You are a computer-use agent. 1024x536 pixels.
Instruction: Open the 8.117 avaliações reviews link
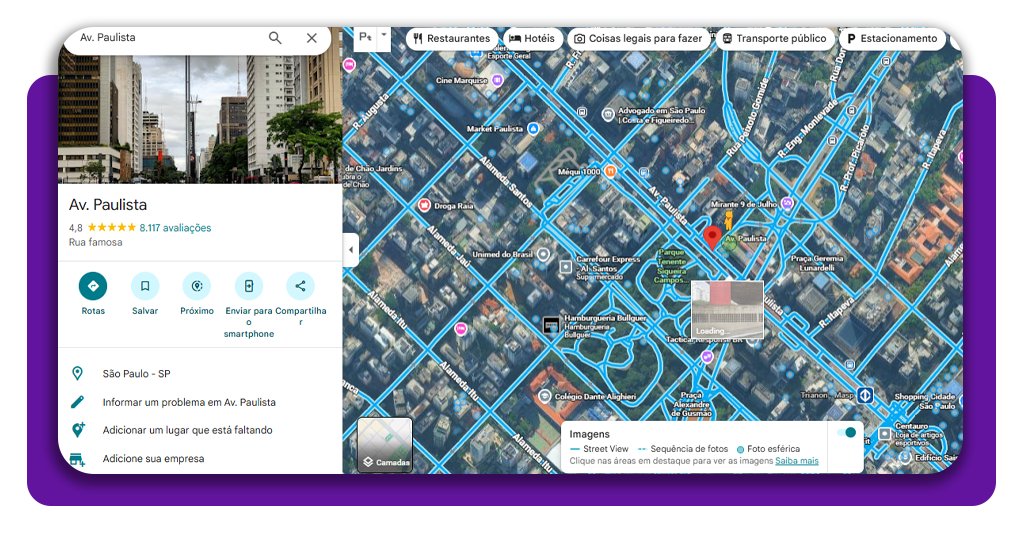175,228
